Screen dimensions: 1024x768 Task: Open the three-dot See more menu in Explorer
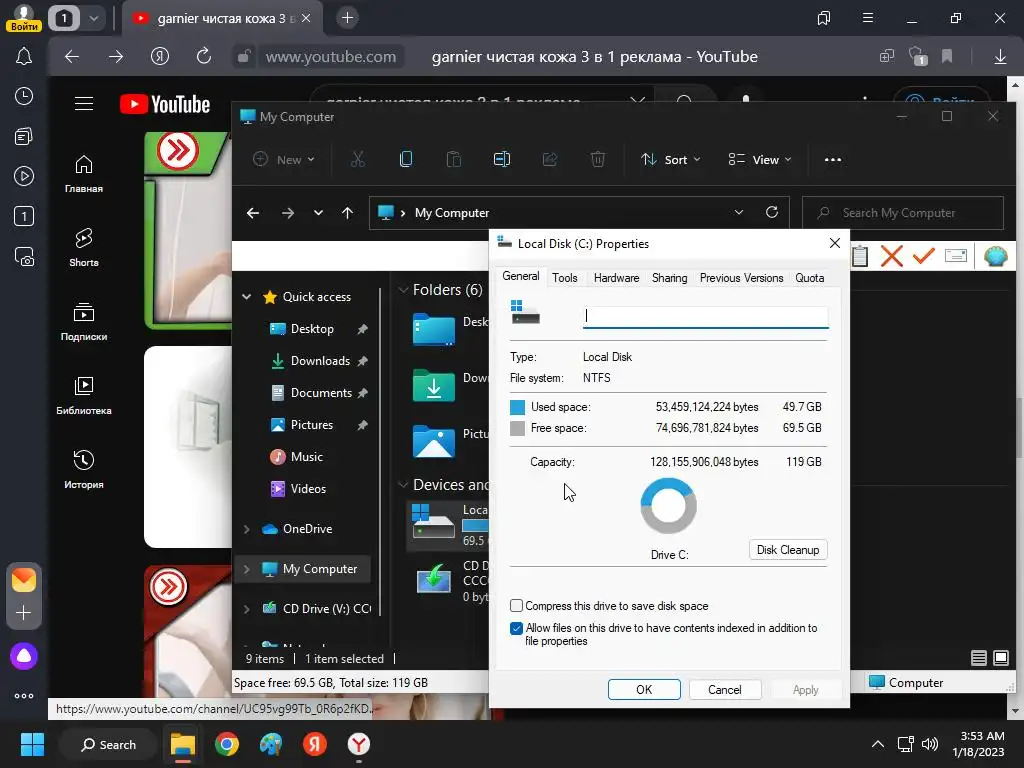coord(833,159)
